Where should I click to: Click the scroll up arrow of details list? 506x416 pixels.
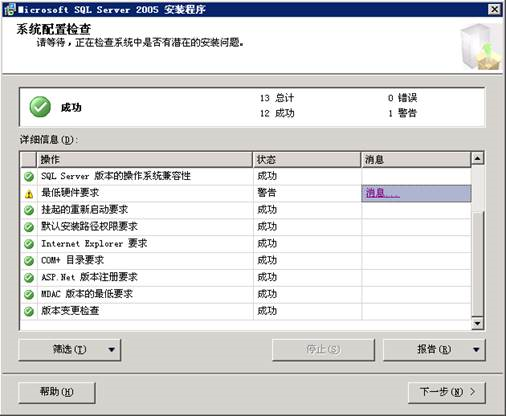(x=478, y=158)
